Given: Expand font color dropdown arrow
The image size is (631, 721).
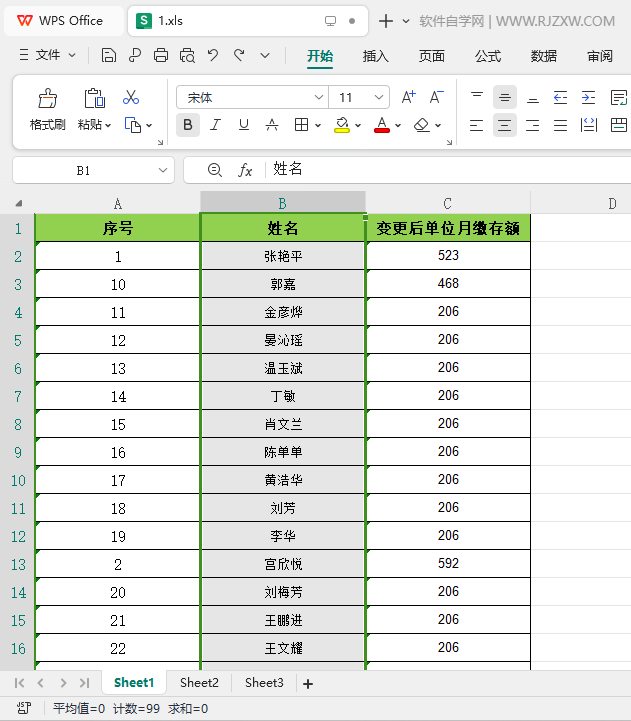Looking at the screenshot, I should (398, 125).
